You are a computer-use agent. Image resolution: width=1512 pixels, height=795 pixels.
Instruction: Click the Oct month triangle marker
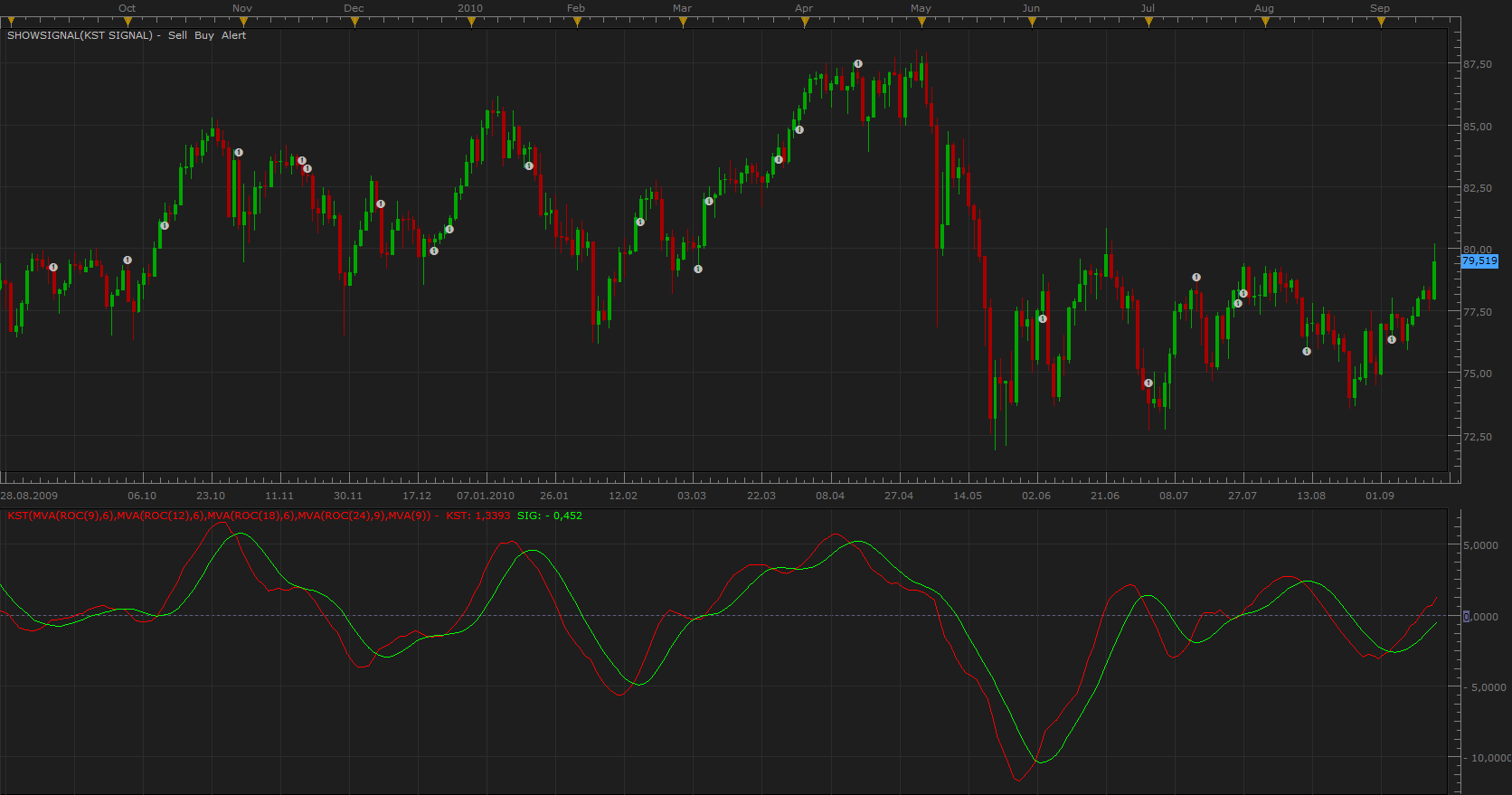128,23
